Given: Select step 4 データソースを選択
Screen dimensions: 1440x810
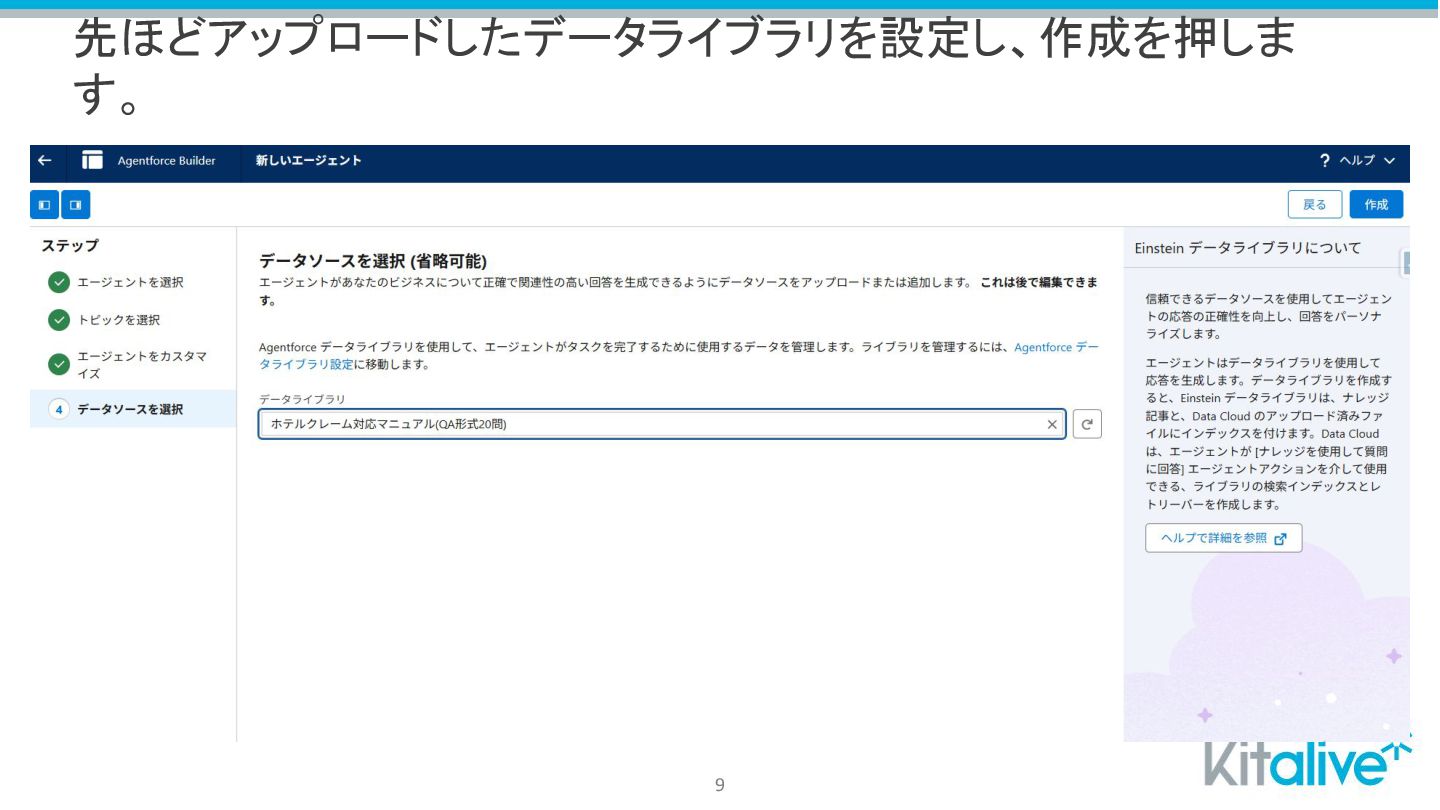Looking at the screenshot, I should coord(133,409).
